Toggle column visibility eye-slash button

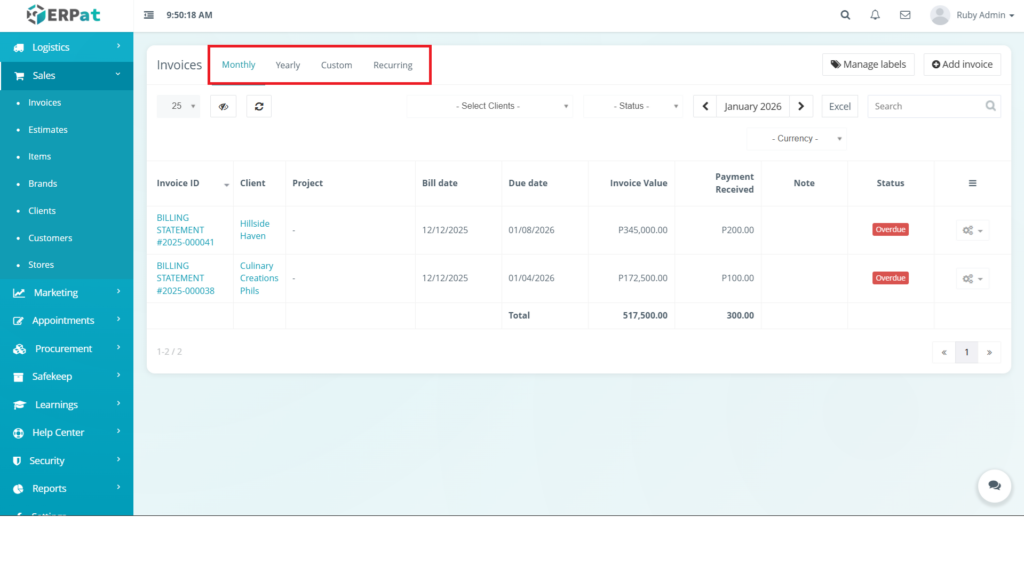tap(223, 106)
